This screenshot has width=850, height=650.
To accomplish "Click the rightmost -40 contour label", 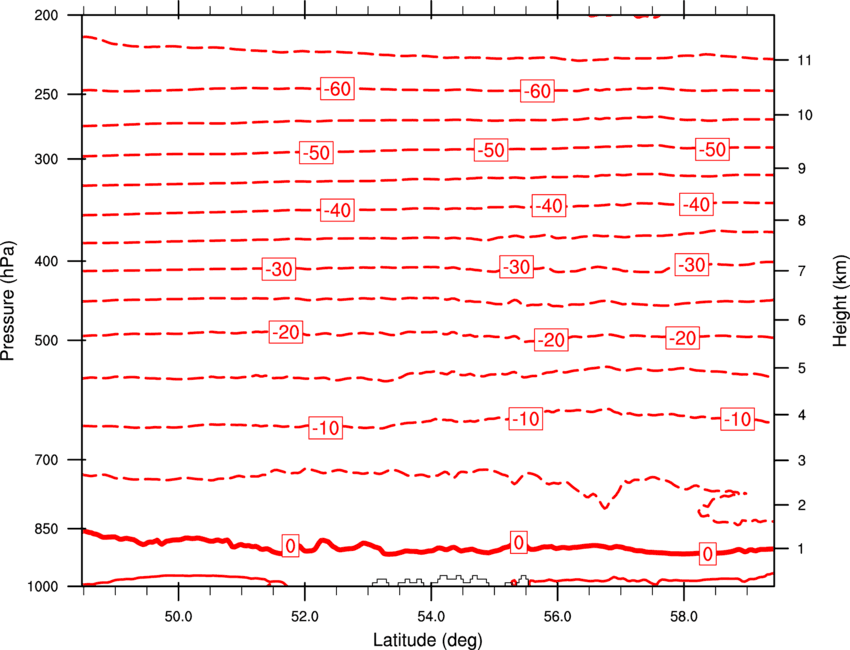I will [x=697, y=204].
